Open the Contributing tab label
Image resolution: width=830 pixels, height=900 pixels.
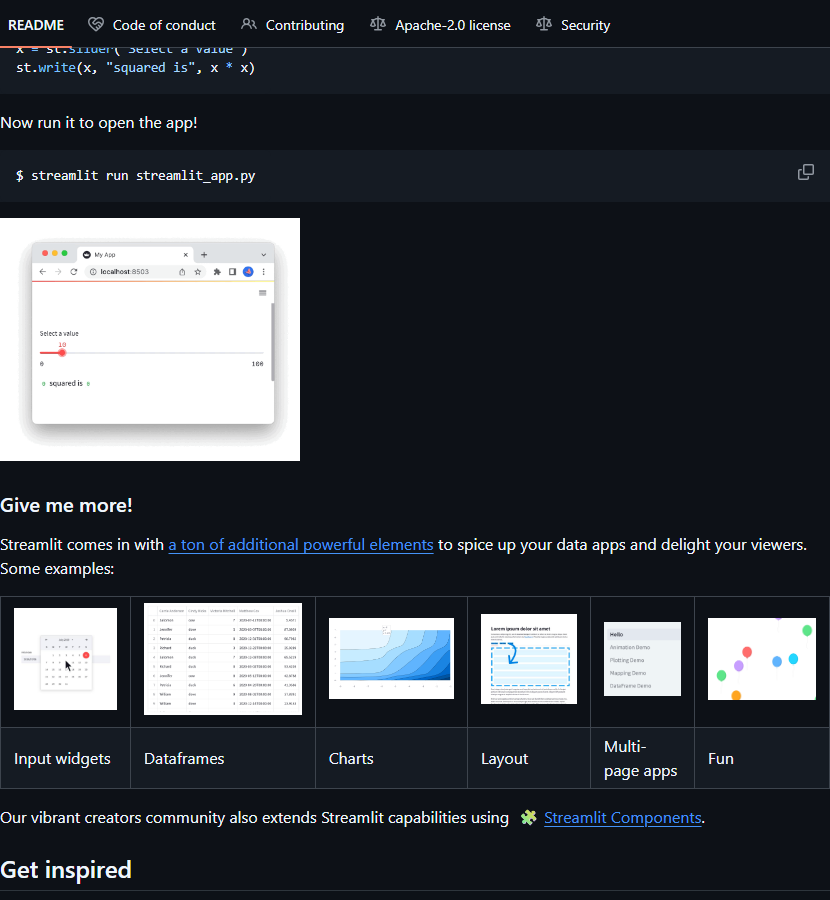pyautogui.click(x=305, y=25)
